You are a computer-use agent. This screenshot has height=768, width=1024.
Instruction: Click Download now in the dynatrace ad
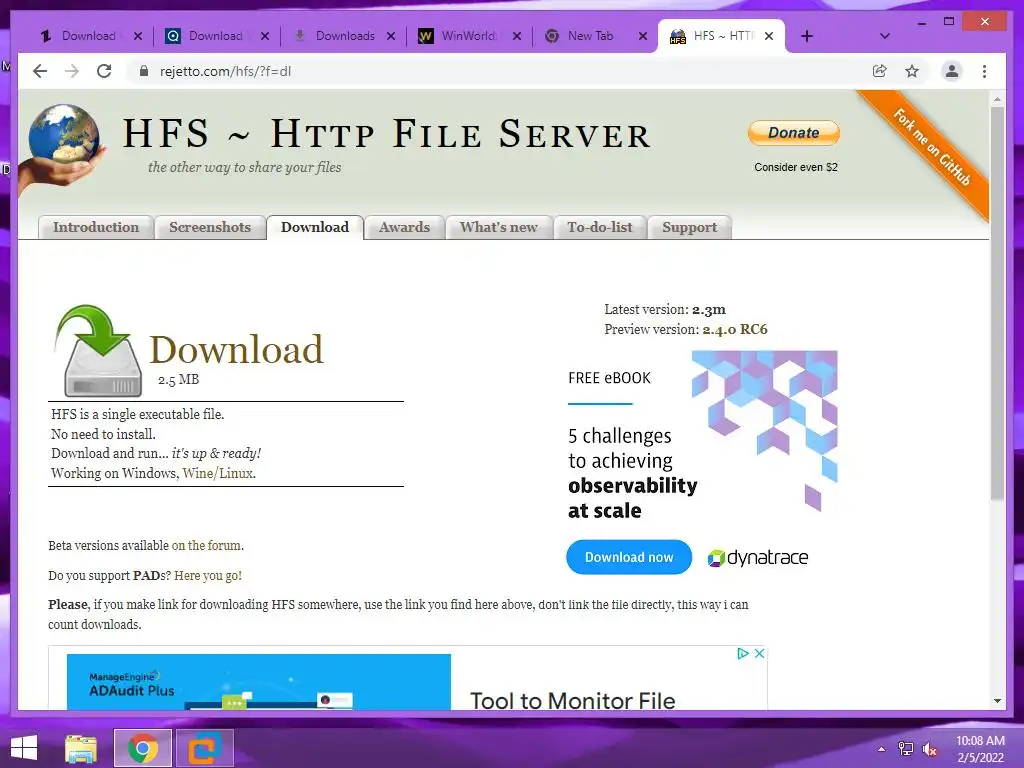click(629, 557)
